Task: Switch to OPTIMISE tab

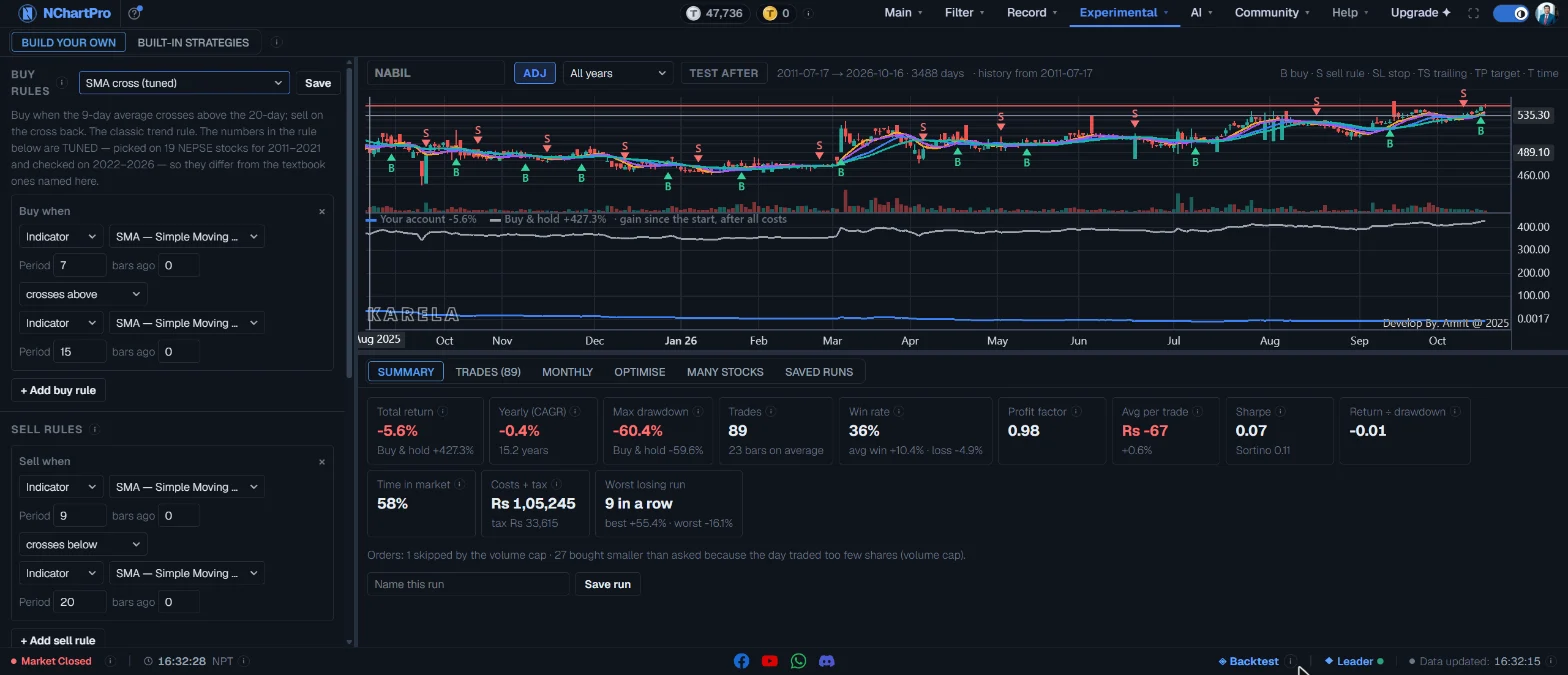Action: pos(640,372)
